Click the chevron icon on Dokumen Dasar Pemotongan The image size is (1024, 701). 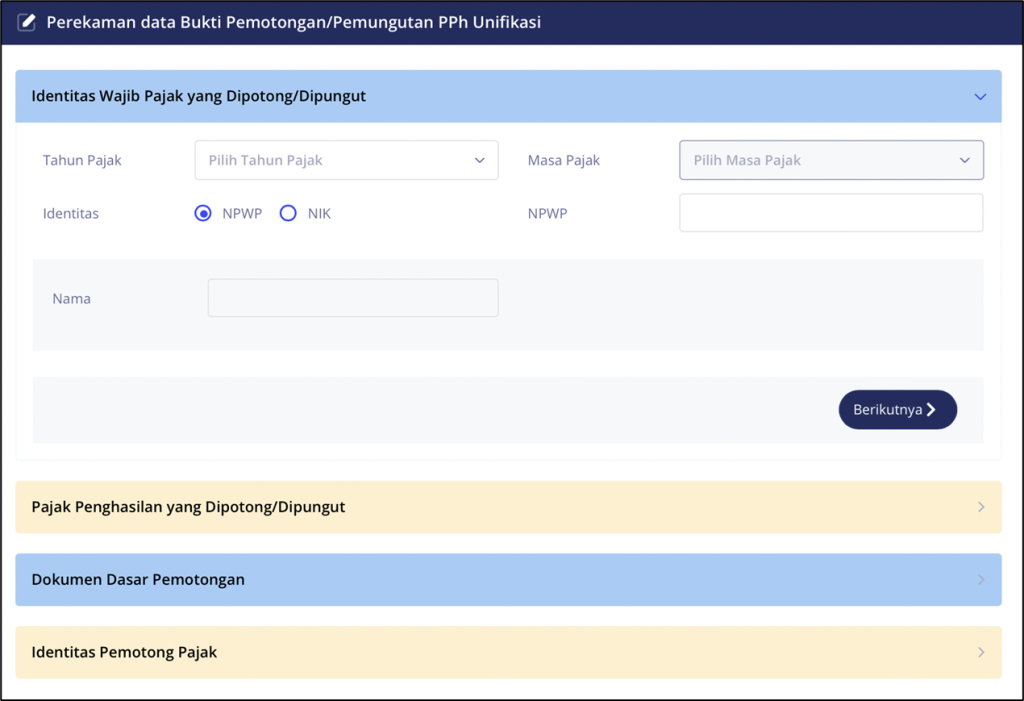click(x=980, y=579)
